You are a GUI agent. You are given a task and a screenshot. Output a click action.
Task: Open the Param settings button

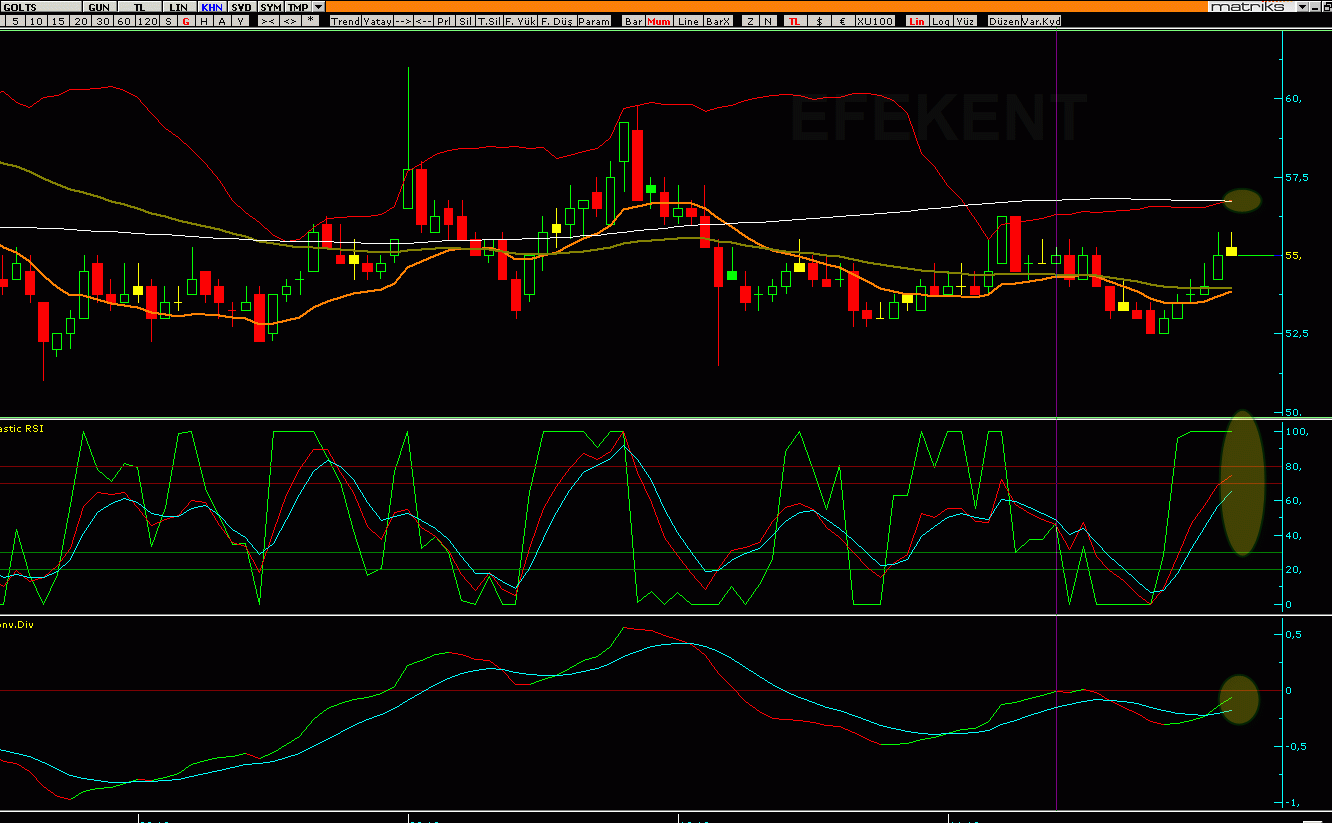(594, 21)
